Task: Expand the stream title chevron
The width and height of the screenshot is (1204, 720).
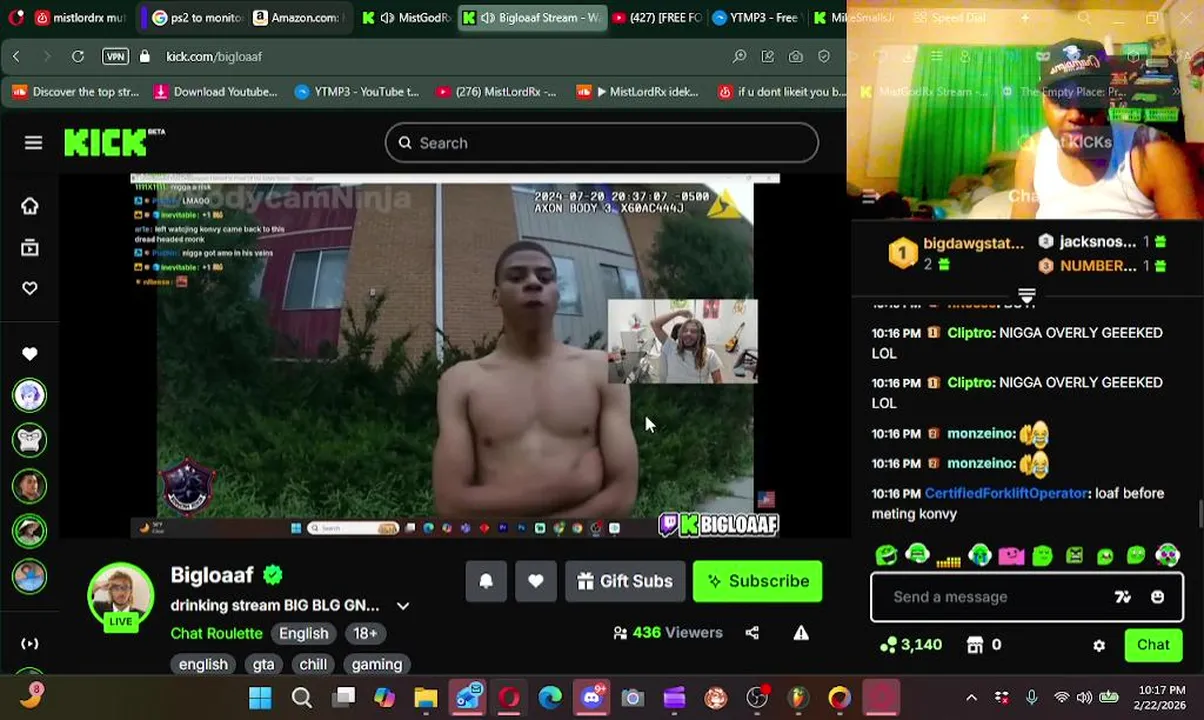Action: coord(403,606)
